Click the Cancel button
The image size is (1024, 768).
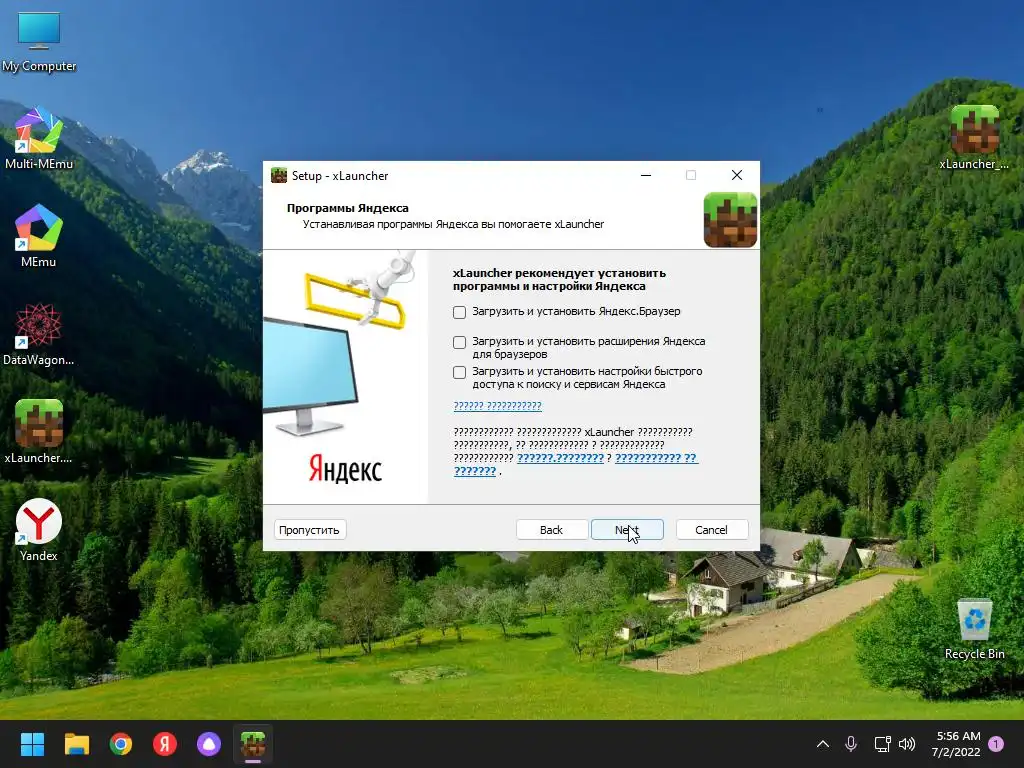[x=711, y=530]
